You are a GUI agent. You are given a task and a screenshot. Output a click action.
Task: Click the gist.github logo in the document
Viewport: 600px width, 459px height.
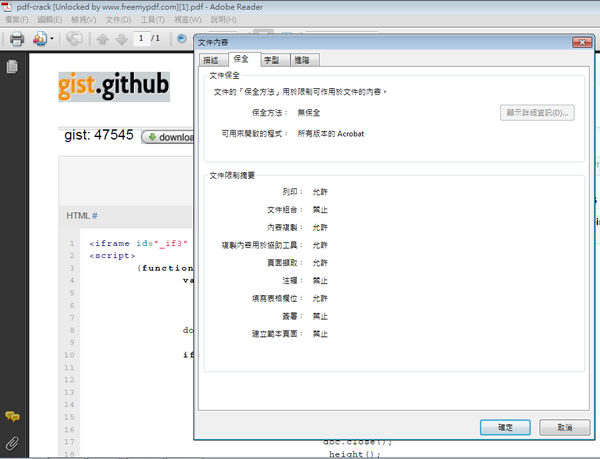pyautogui.click(x=114, y=87)
